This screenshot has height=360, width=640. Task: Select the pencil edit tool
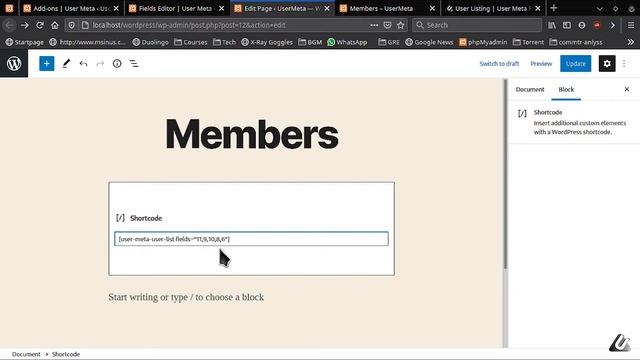[x=66, y=64]
